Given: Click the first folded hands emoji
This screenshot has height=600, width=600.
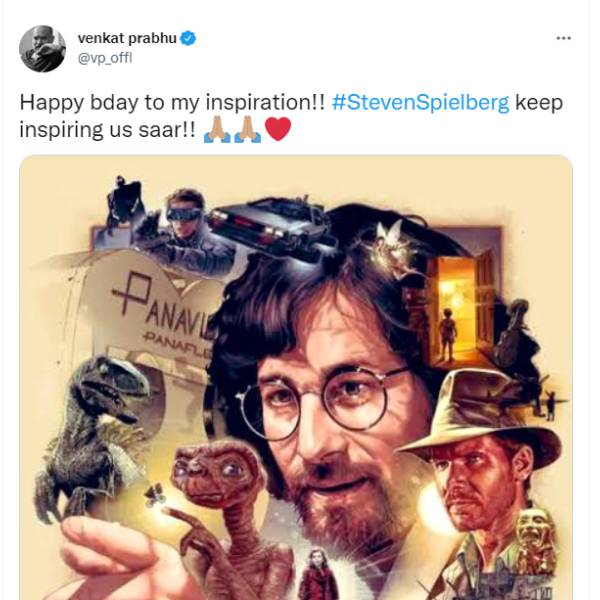Looking at the screenshot, I should coord(217,131).
